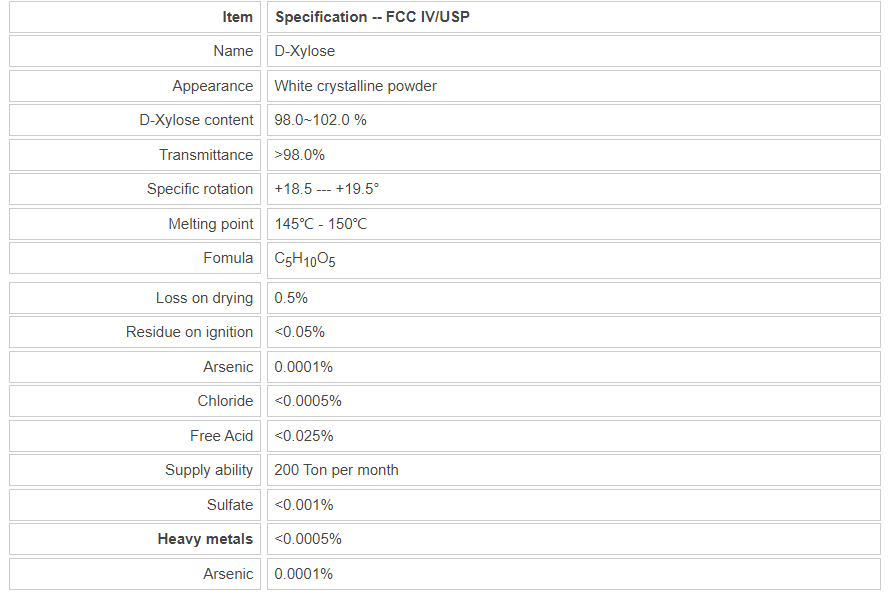The width and height of the screenshot is (889, 599).
Task: Click the "Supply ability" label cell
Action: 209,470
